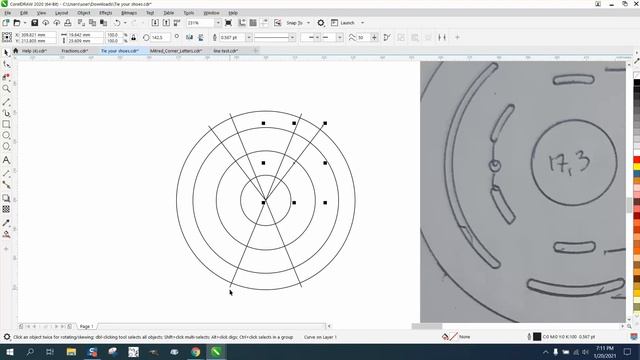Click the Save disk icon

tap(35, 23)
